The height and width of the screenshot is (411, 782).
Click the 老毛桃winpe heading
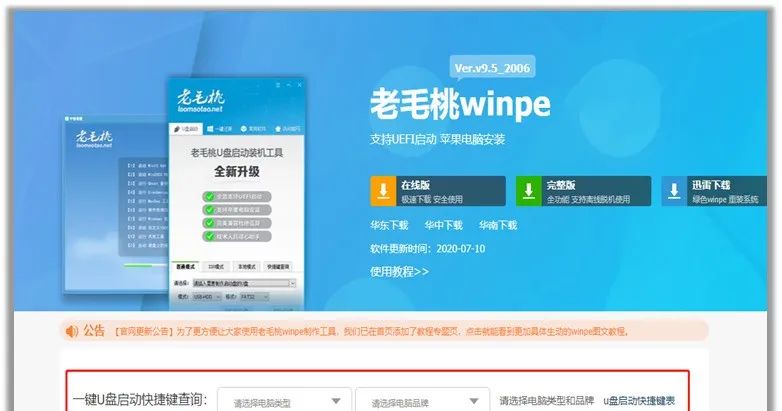[460, 104]
